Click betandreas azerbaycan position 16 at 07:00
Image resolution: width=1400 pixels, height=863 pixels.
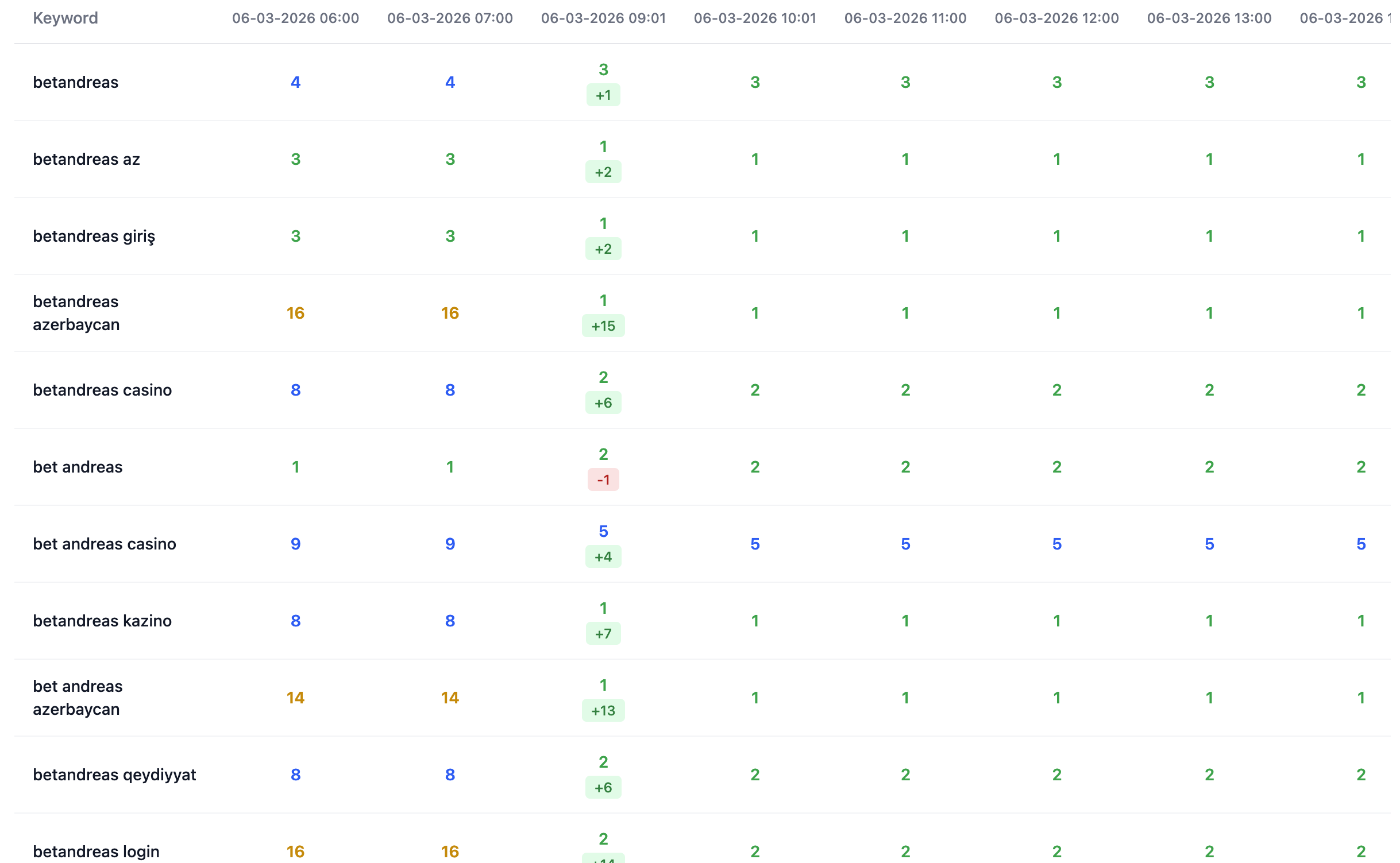pos(450,313)
